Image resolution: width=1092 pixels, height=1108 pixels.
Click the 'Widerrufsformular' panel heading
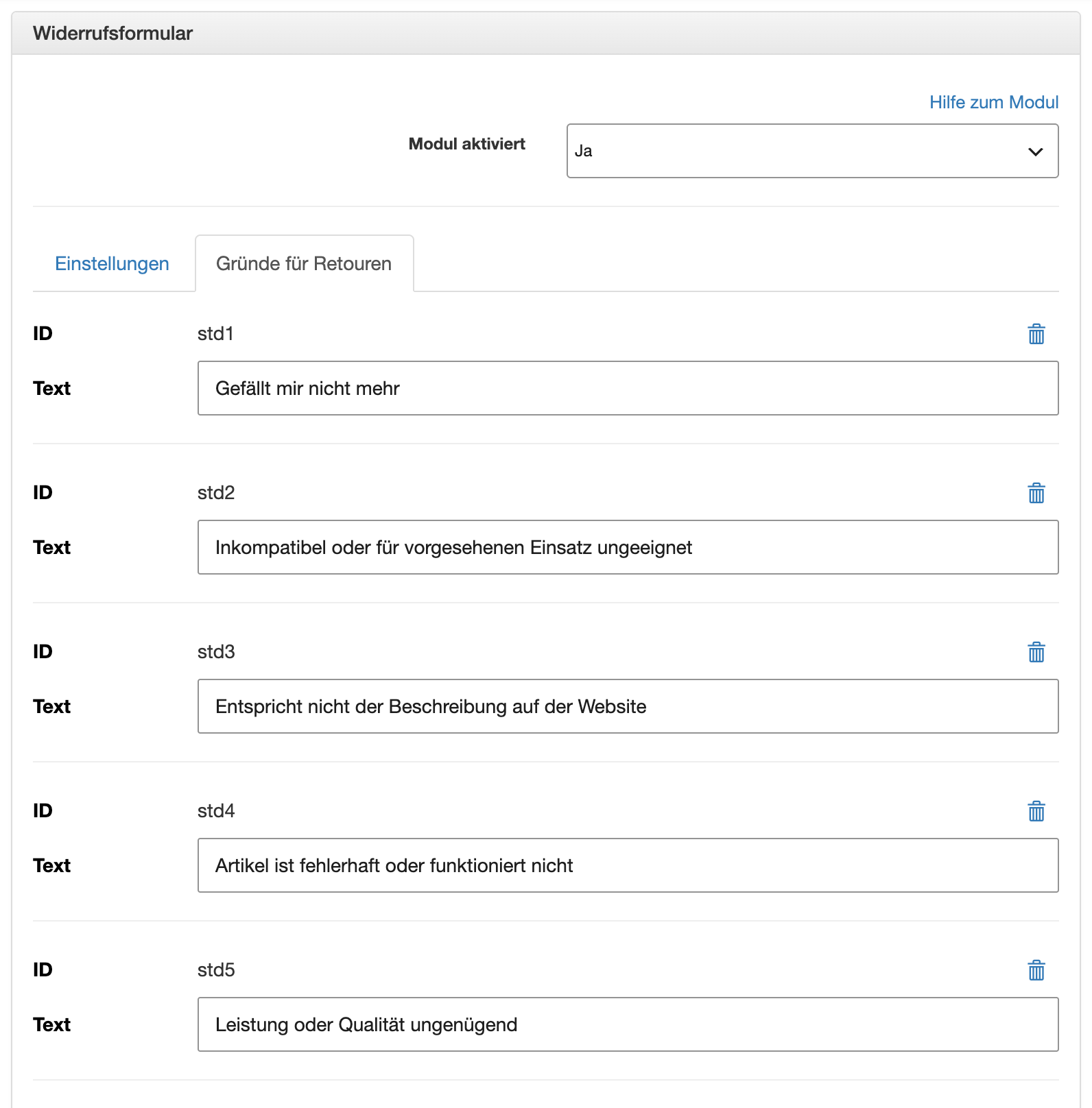point(113,34)
